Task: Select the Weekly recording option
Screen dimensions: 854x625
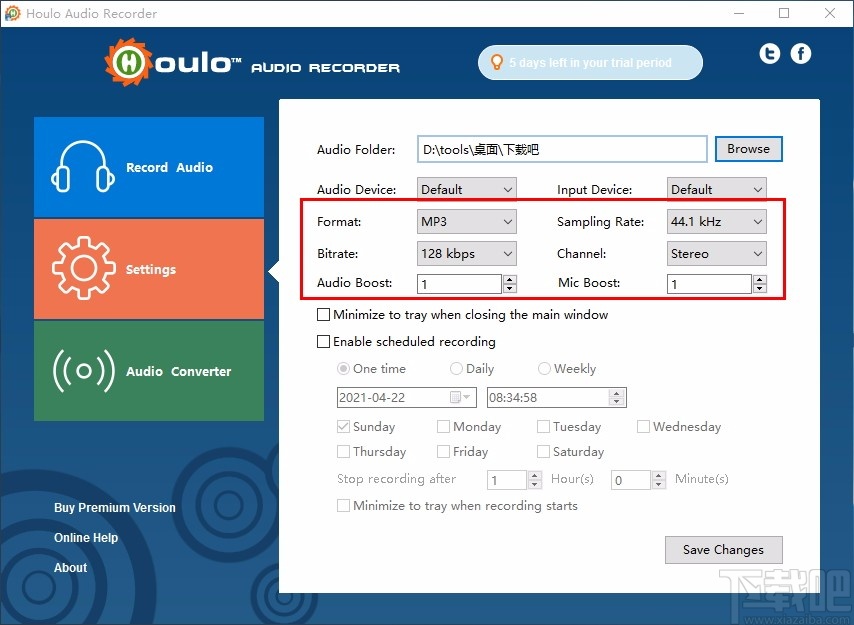Action: pos(544,368)
